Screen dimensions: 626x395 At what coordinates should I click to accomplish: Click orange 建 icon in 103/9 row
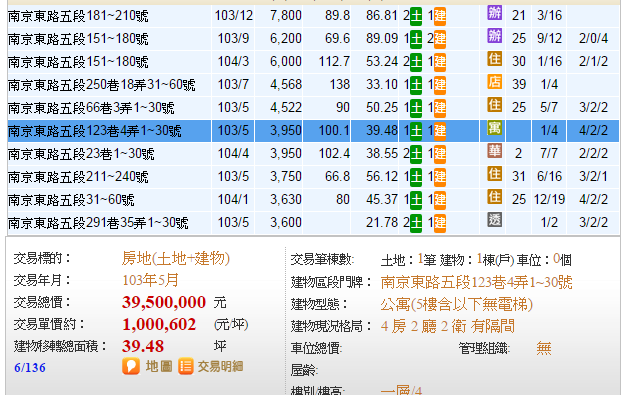[x=440, y=40]
